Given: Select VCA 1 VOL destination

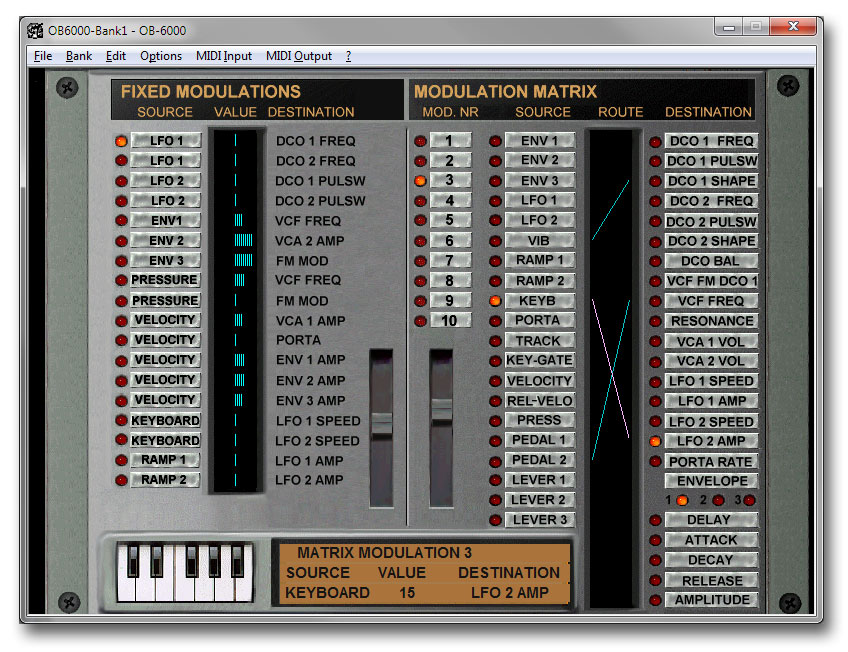Looking at the screenshot, I should [711, 342].
